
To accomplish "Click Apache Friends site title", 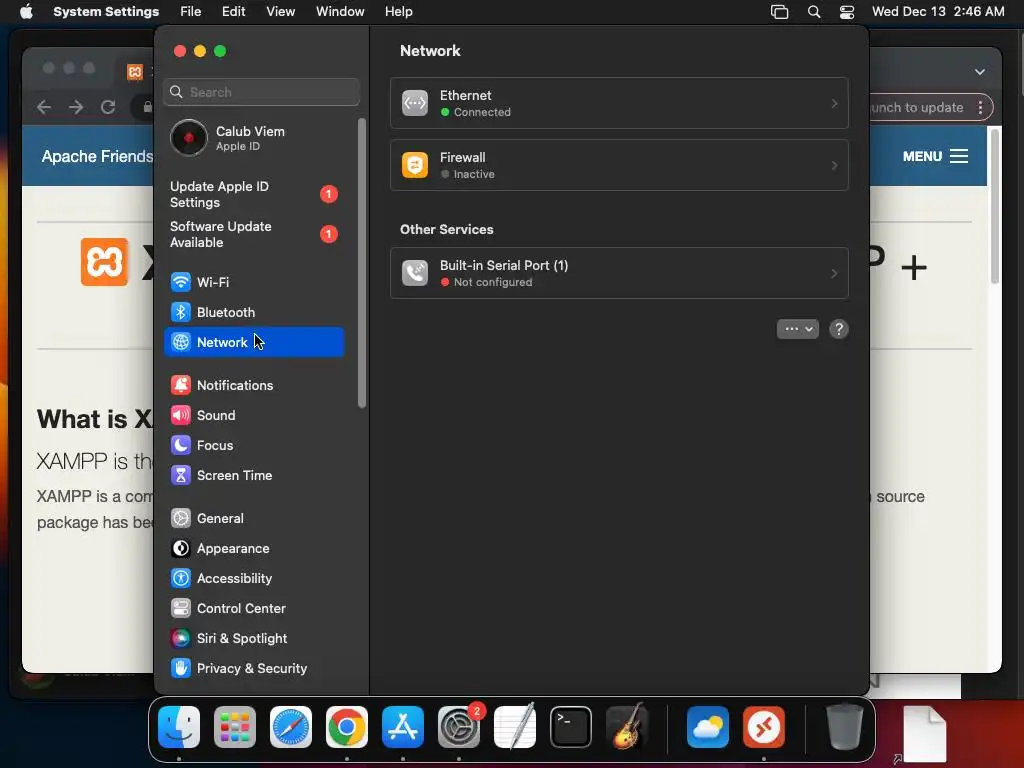I will tap(97, 157).
